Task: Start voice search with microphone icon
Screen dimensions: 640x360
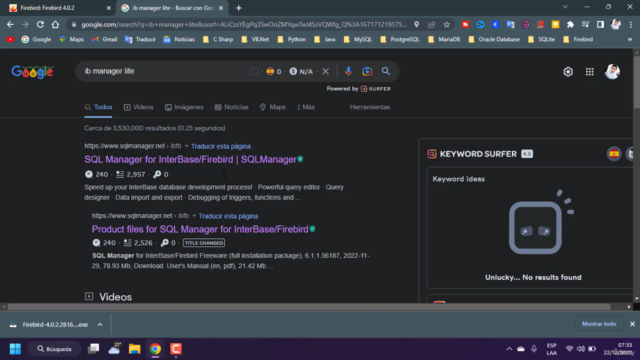Action: coord(348,71)
